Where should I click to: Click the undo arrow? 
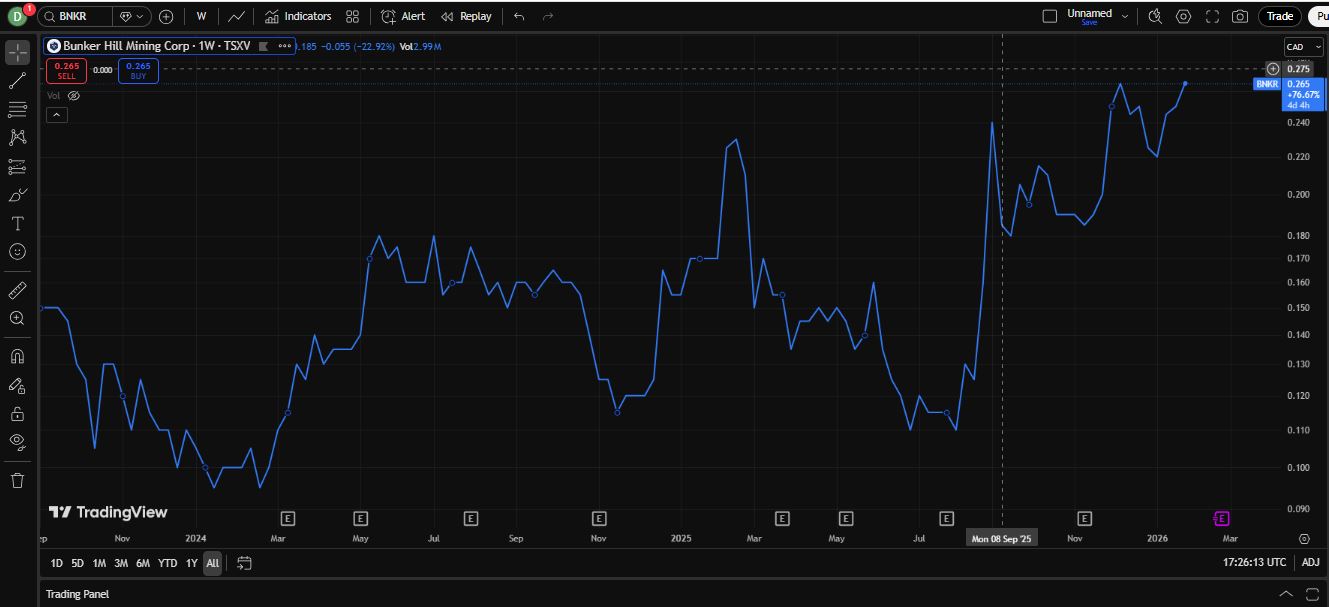518,16
